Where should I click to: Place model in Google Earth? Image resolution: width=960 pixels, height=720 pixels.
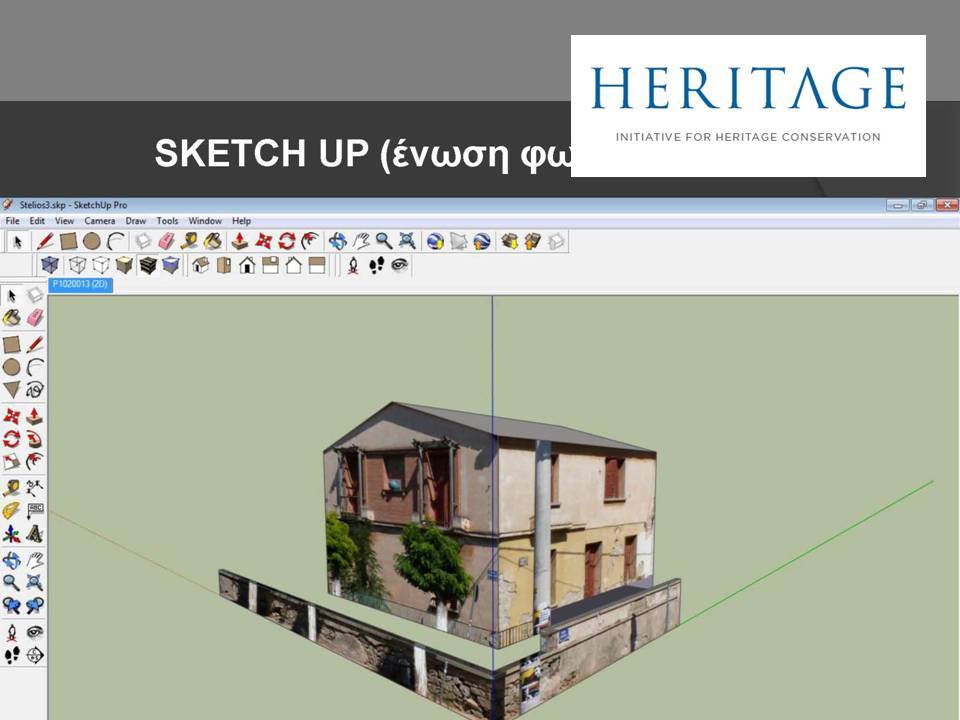coord(482,241)
